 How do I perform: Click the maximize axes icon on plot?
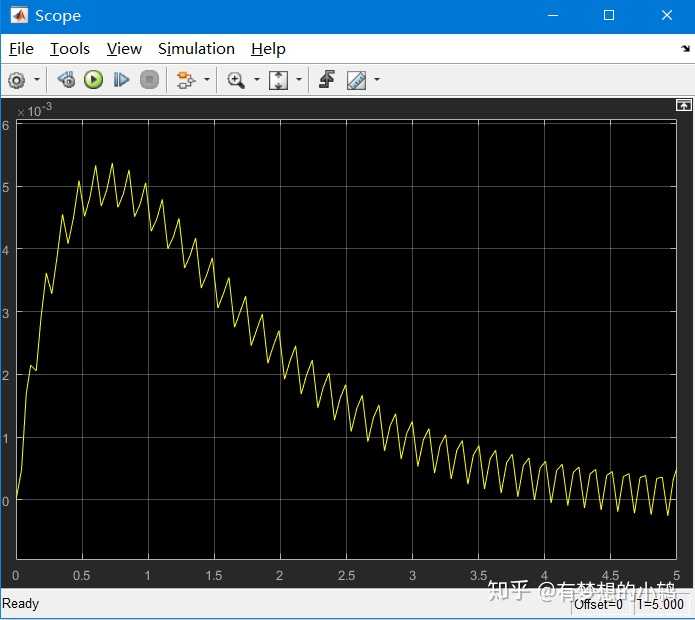click(x=683, y=105)
